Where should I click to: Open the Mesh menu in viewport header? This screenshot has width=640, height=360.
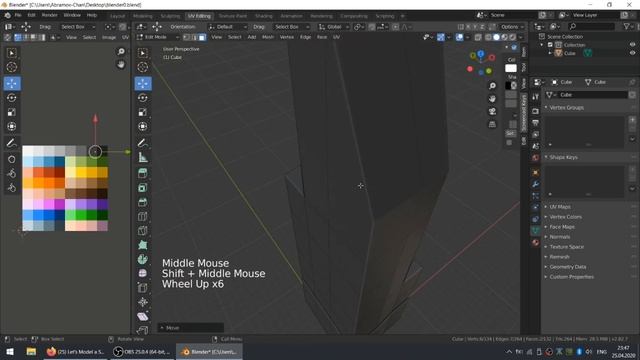[x=268, y=37]
